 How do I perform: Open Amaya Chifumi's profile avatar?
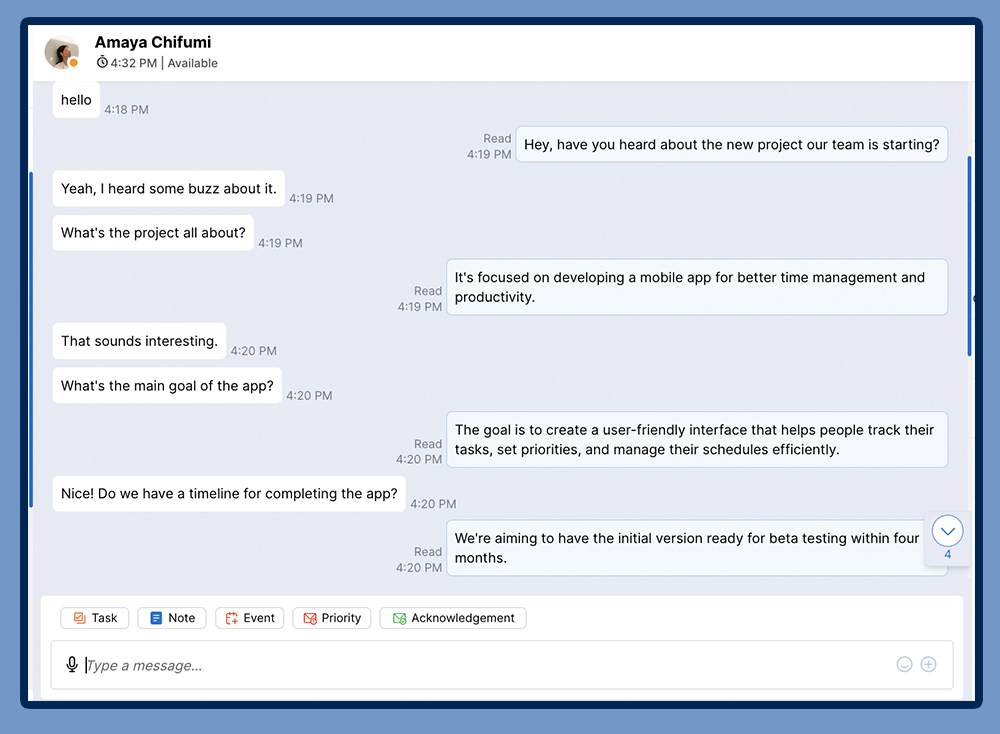[x=62, y=52]
